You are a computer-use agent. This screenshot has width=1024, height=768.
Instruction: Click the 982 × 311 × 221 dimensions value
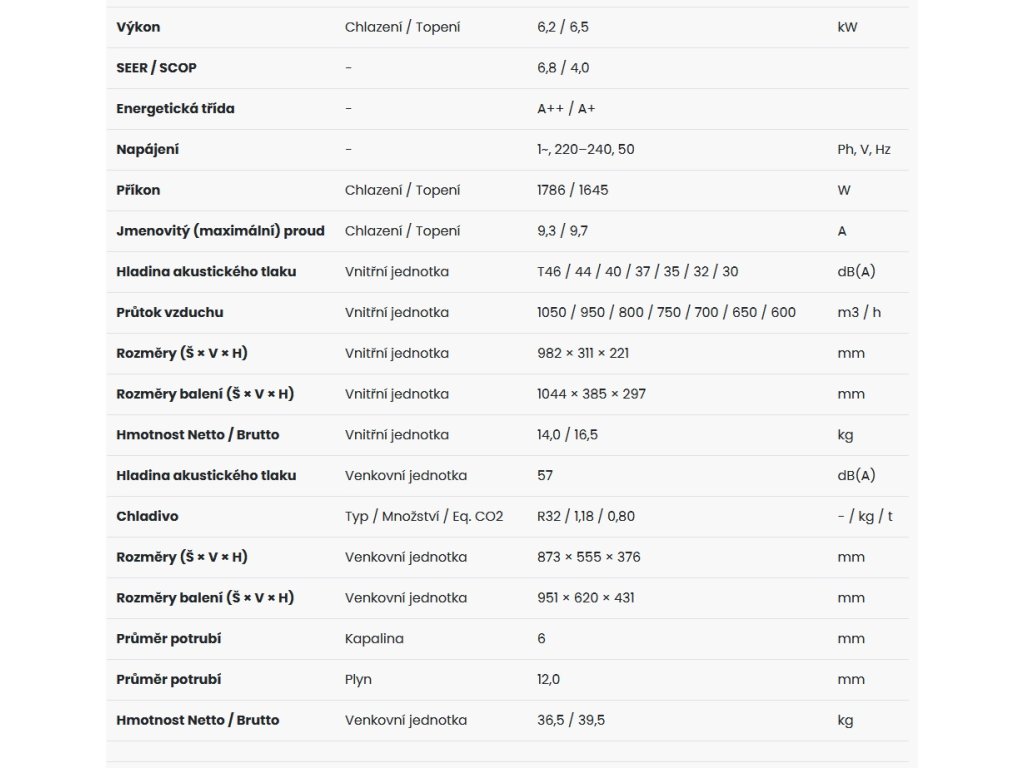(583, 353)
